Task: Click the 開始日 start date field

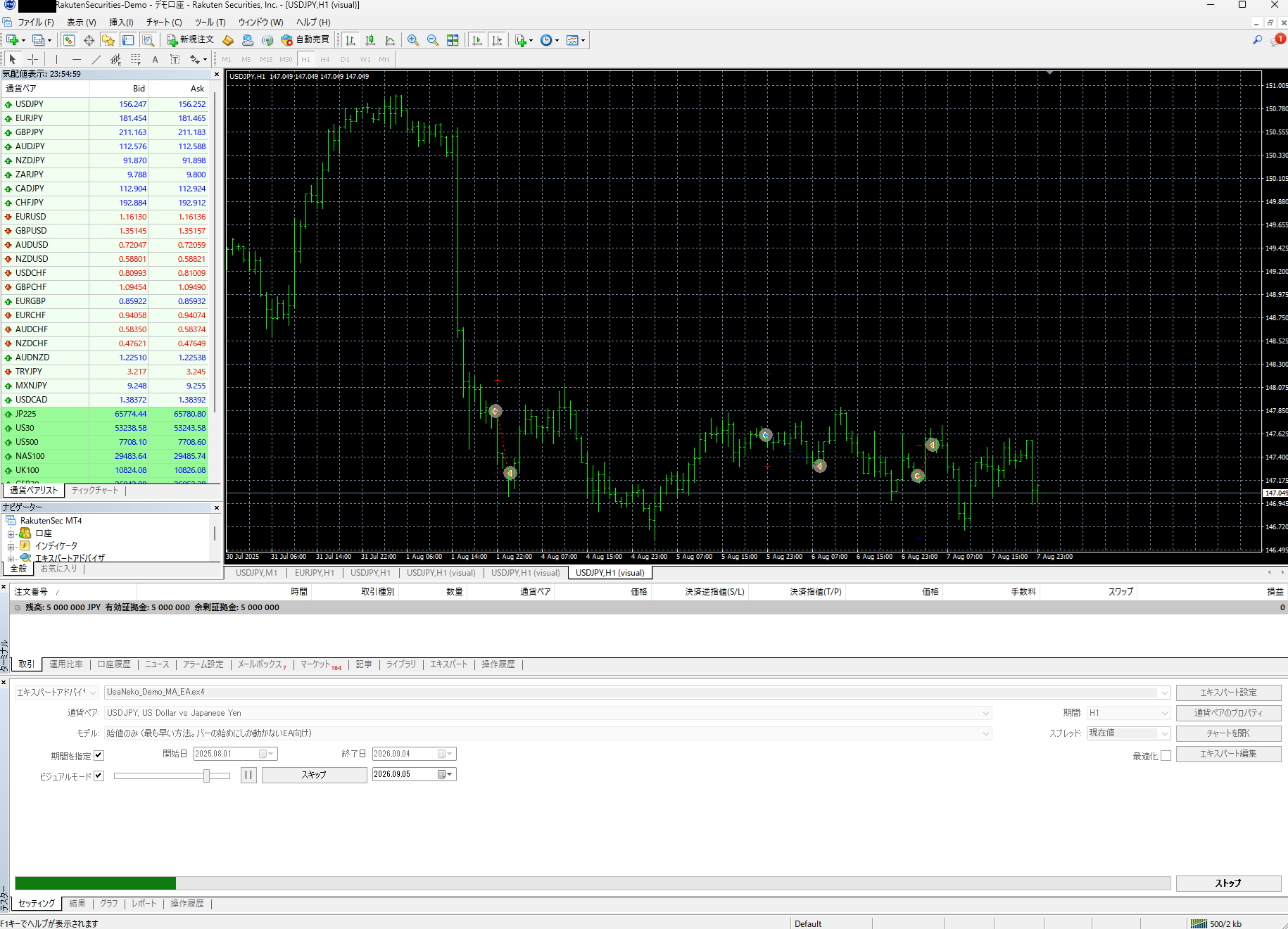Action: coord(235,754)
